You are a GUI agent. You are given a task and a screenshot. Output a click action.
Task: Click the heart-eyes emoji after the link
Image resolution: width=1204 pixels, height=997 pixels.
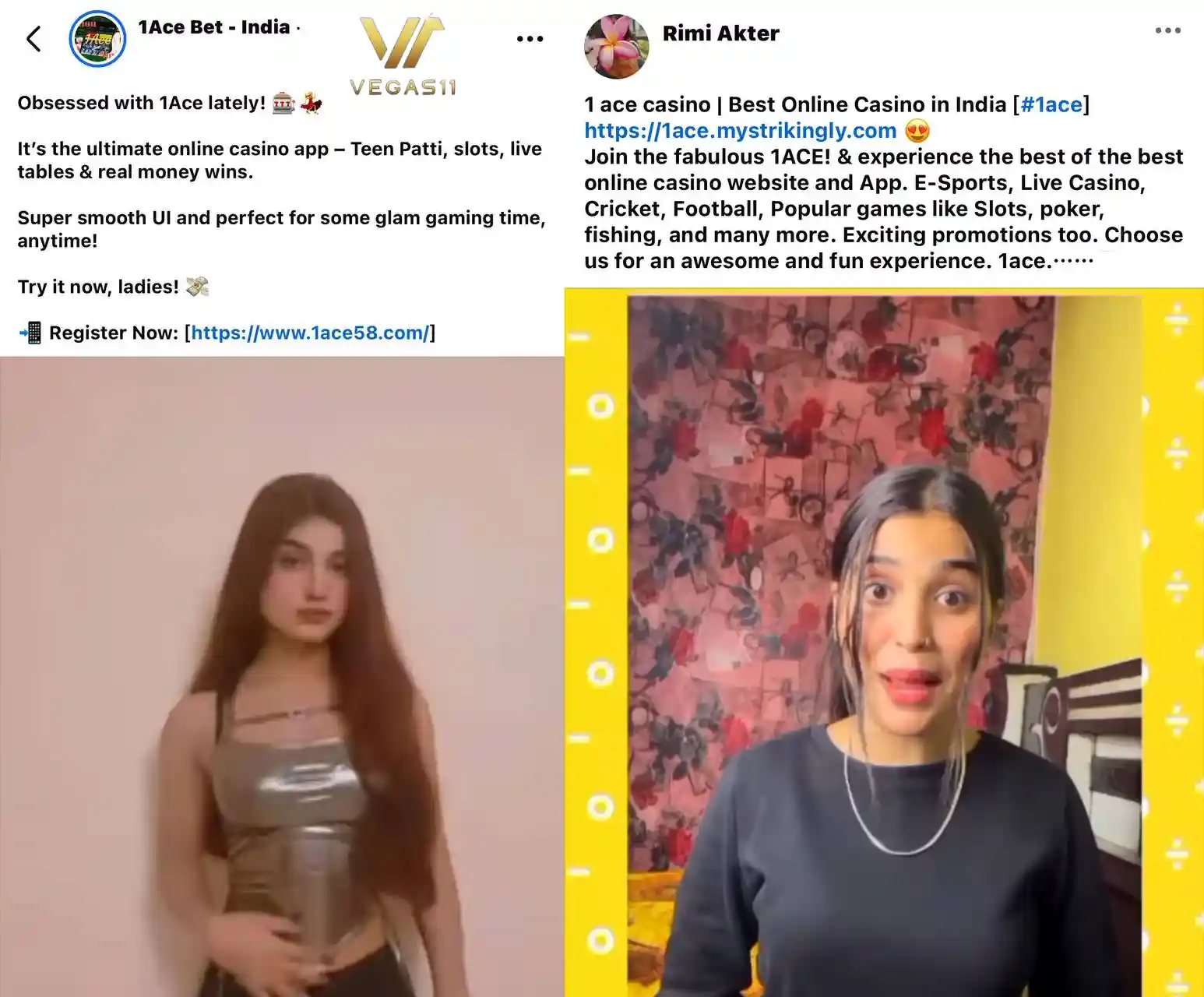click(x=917, y=131)
